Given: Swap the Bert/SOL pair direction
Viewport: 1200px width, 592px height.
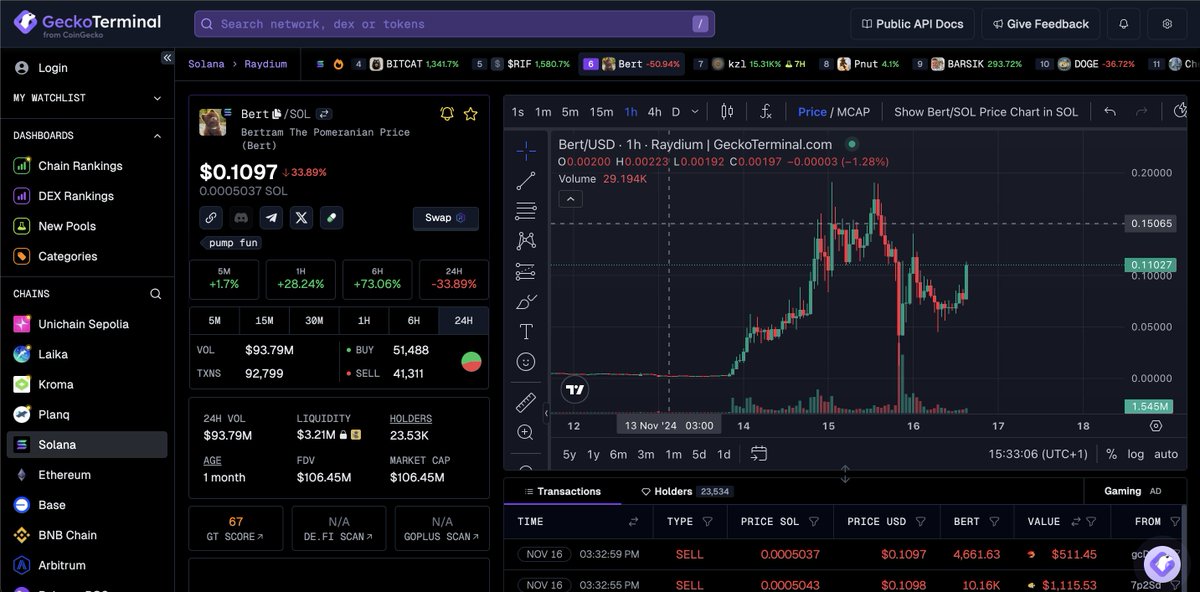Looking at the screenshot, I should 325,114.
